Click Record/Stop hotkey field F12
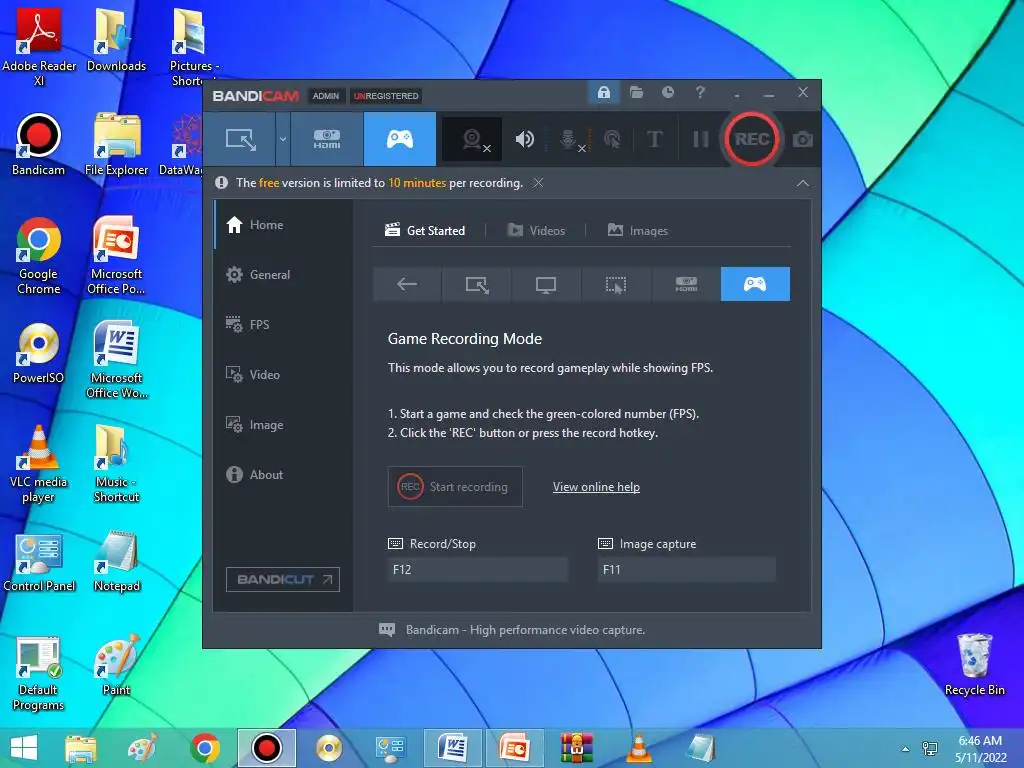This screenshot has width=1024, height=768. tap(477, 569)
